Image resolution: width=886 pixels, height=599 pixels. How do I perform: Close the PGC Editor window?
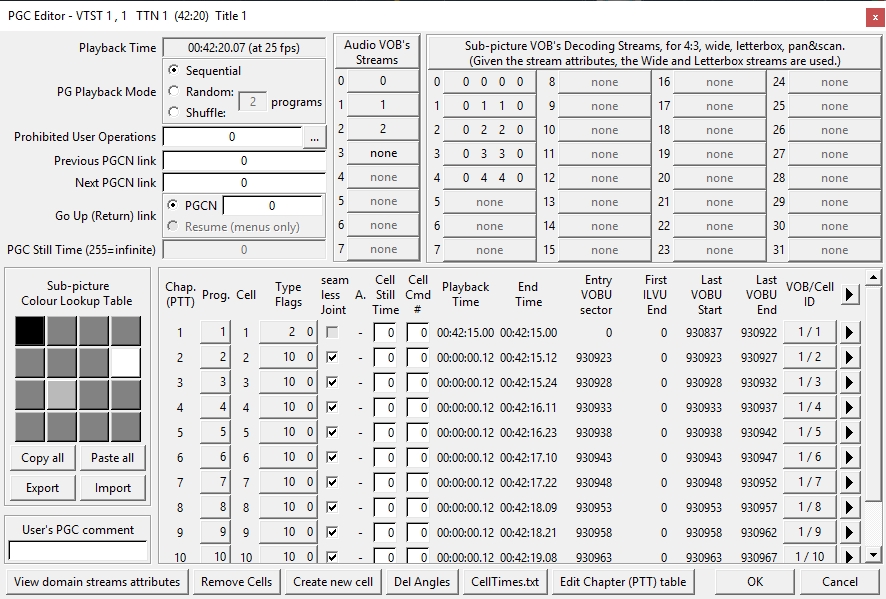(875, 18)
